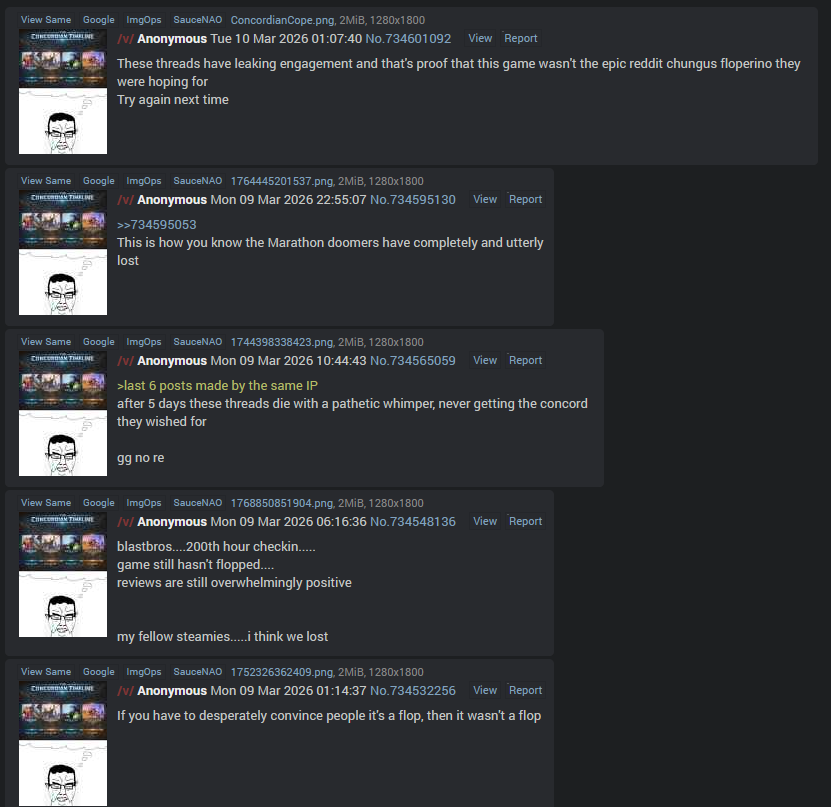
Task: Open the thumbnail of post No.734565059
Action: tap(63, 414)
